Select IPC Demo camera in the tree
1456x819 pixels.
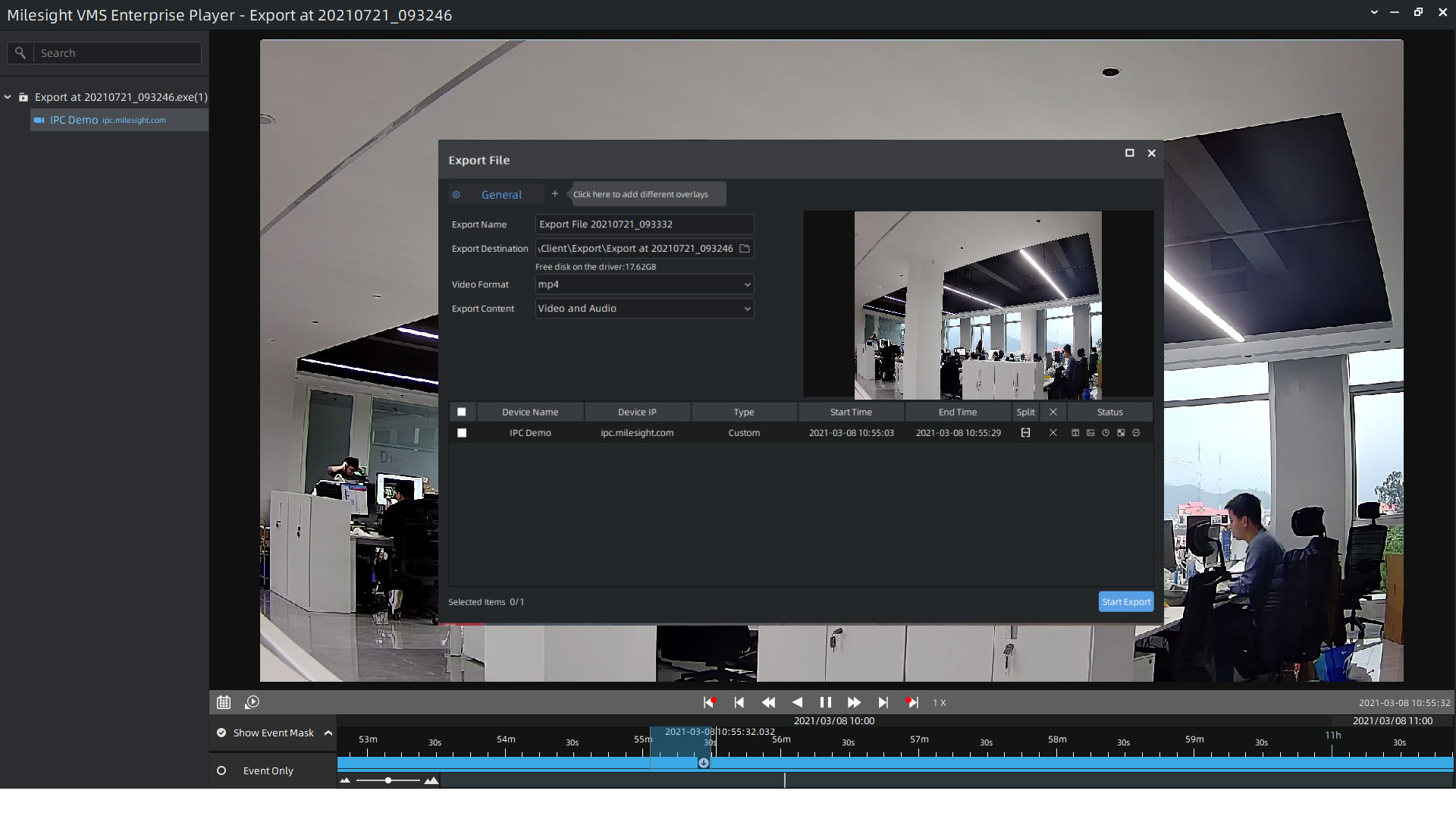(x=74, y=120)
